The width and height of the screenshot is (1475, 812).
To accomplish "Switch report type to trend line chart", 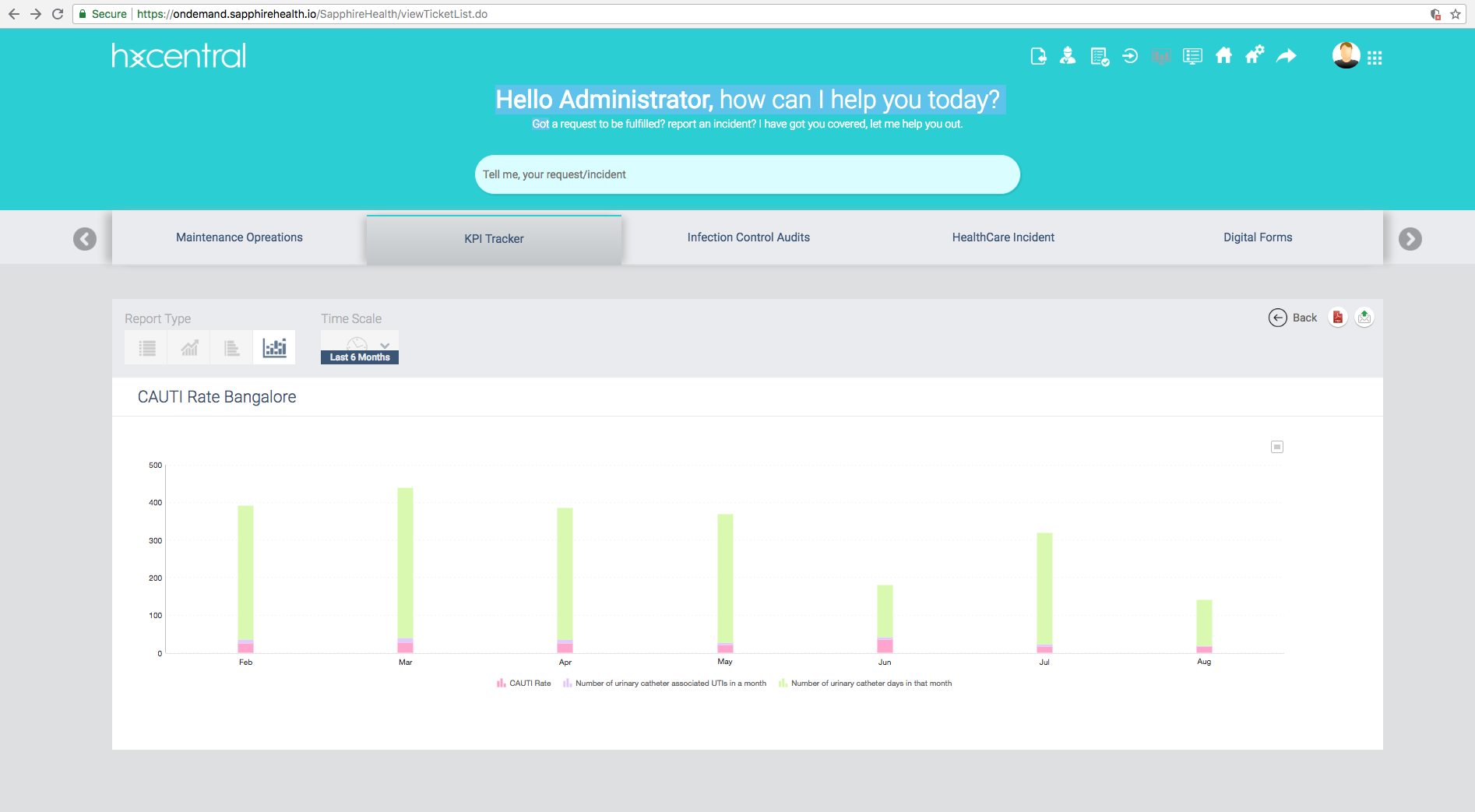I will (189, 348).
